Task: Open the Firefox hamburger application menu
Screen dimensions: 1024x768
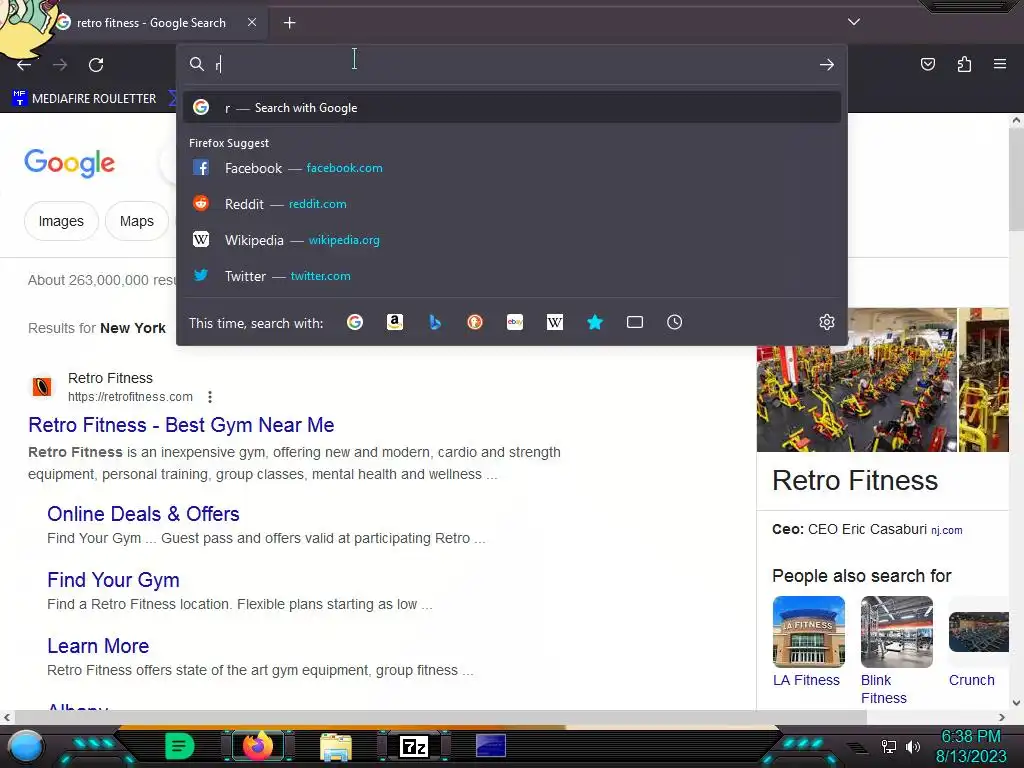Action: 1000,64
